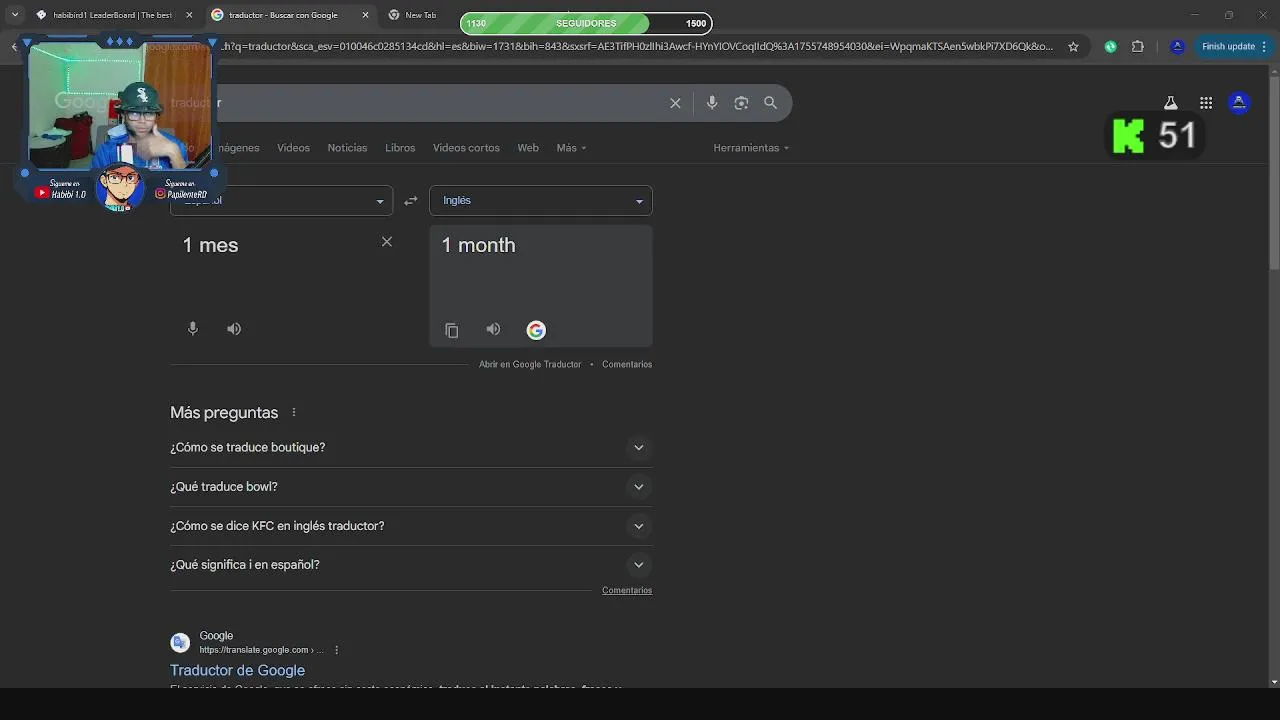Close the 'traductor - Buscar con Google' tab
The width and height of the screenshot is (1280, 720).
(365, 15)
